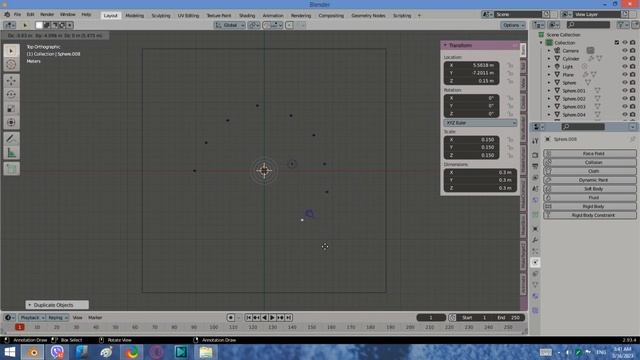
Task: Activate the Transform tool
Action: 11,122
